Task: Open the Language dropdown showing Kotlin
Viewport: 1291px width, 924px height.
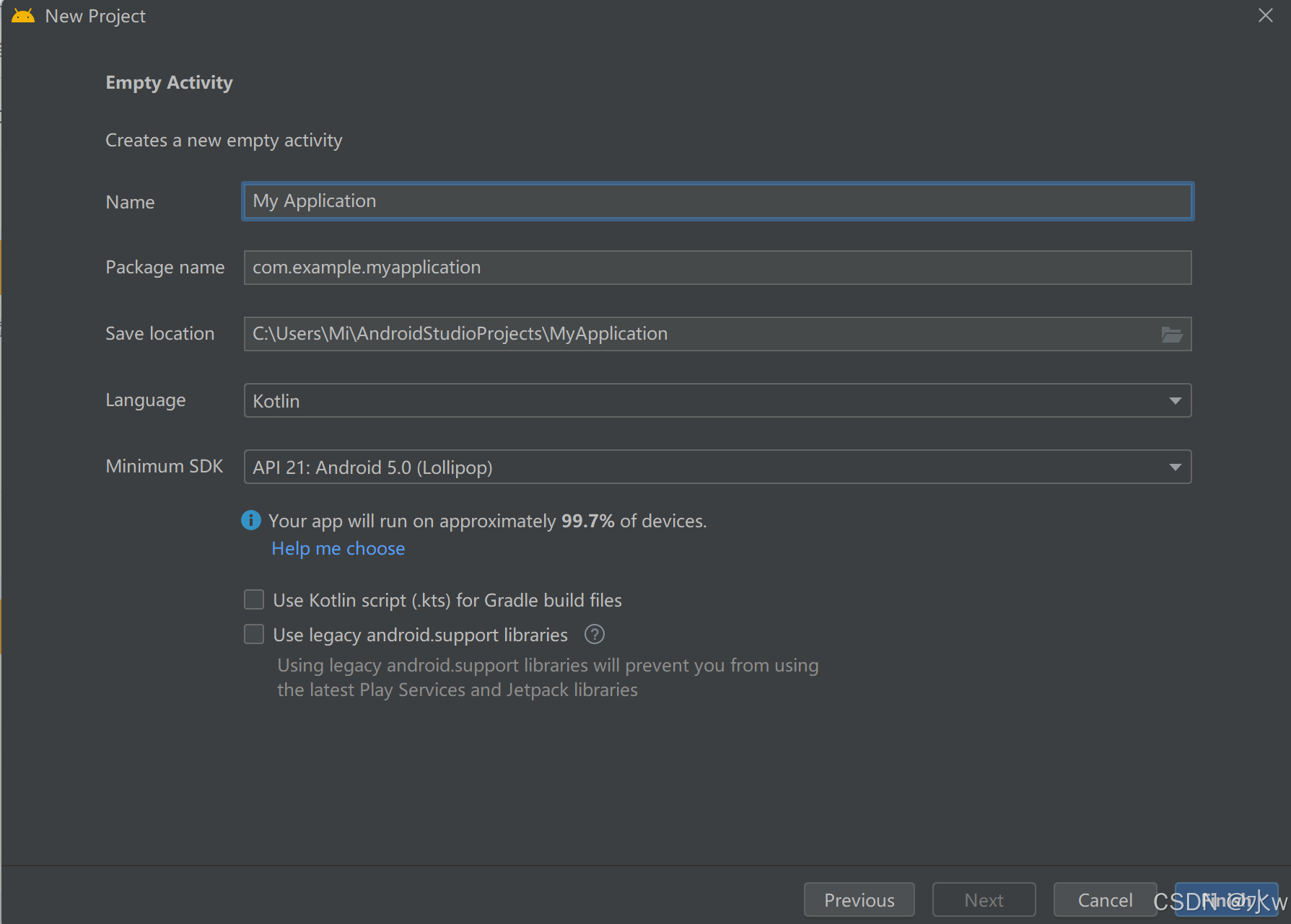Action: [x=717, y=400]
